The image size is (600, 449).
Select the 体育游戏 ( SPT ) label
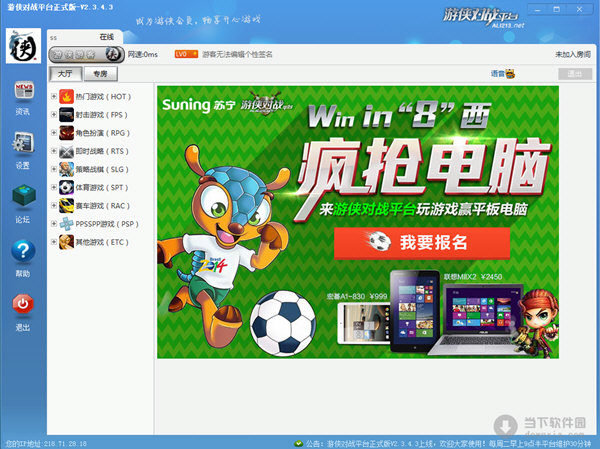point(101,188)
